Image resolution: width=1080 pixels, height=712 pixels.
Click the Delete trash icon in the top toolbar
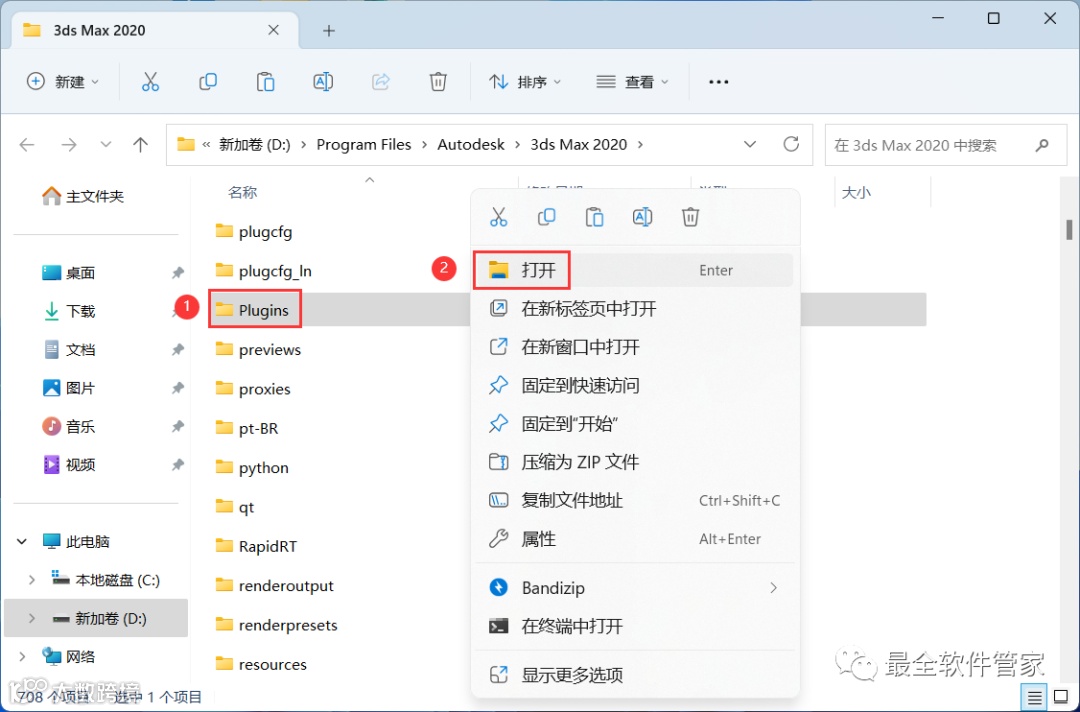pos(438,82)
